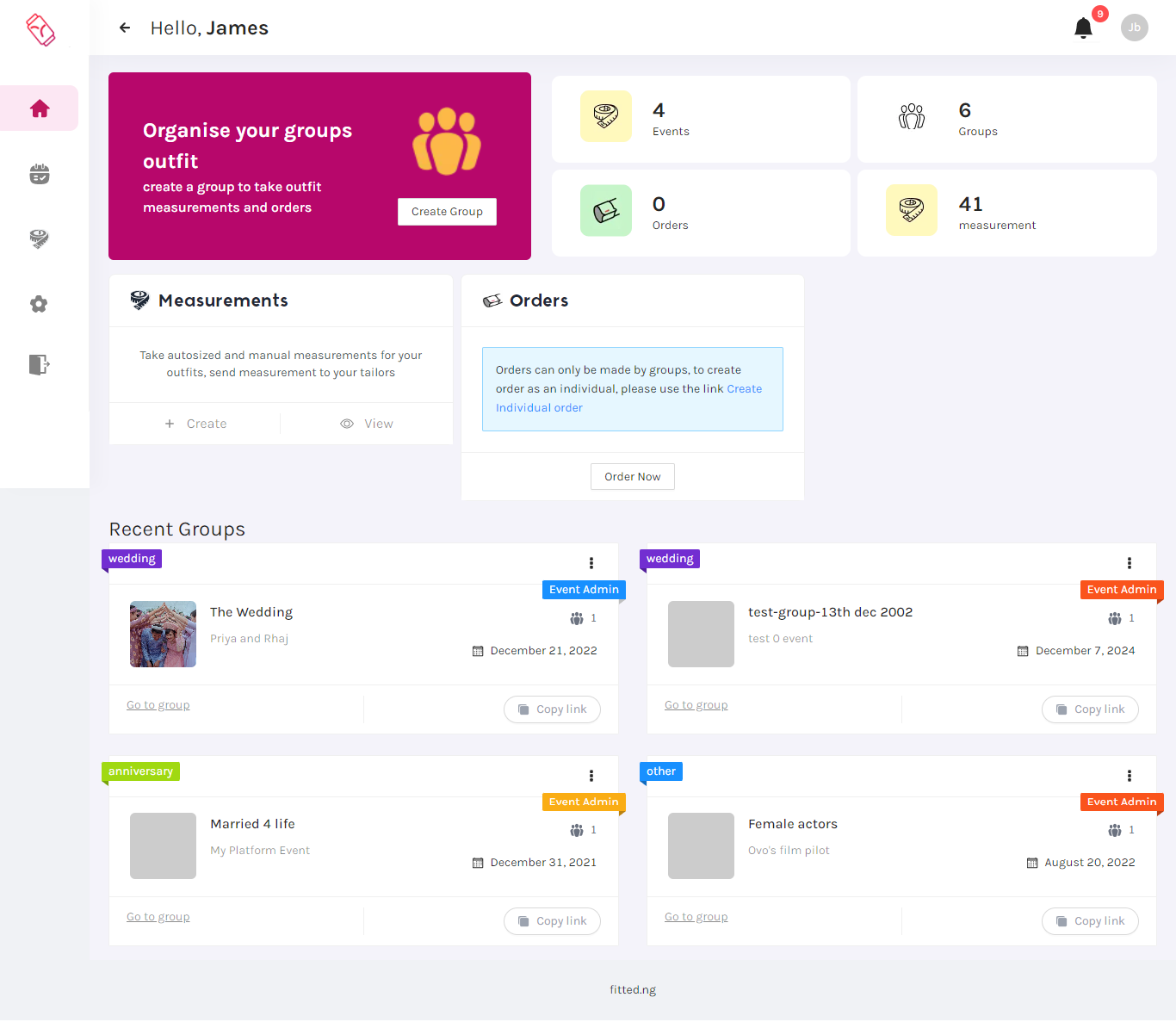Go to group for The Wedding
1176x1022 pixels.
coord(158,705)
